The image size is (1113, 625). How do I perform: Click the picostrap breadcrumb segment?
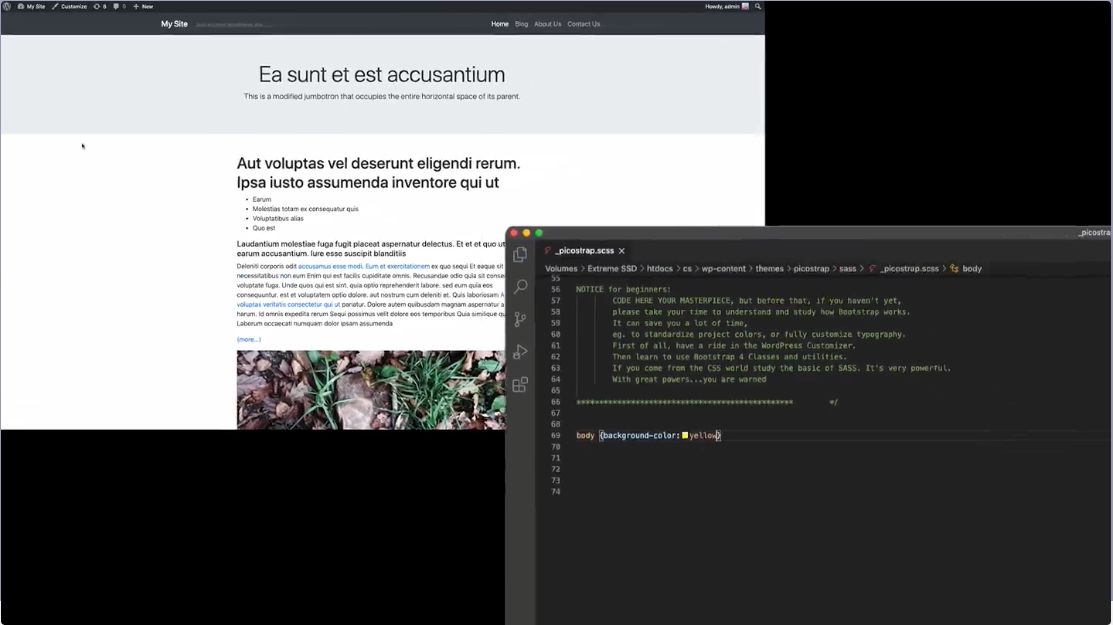coord(811,269)
